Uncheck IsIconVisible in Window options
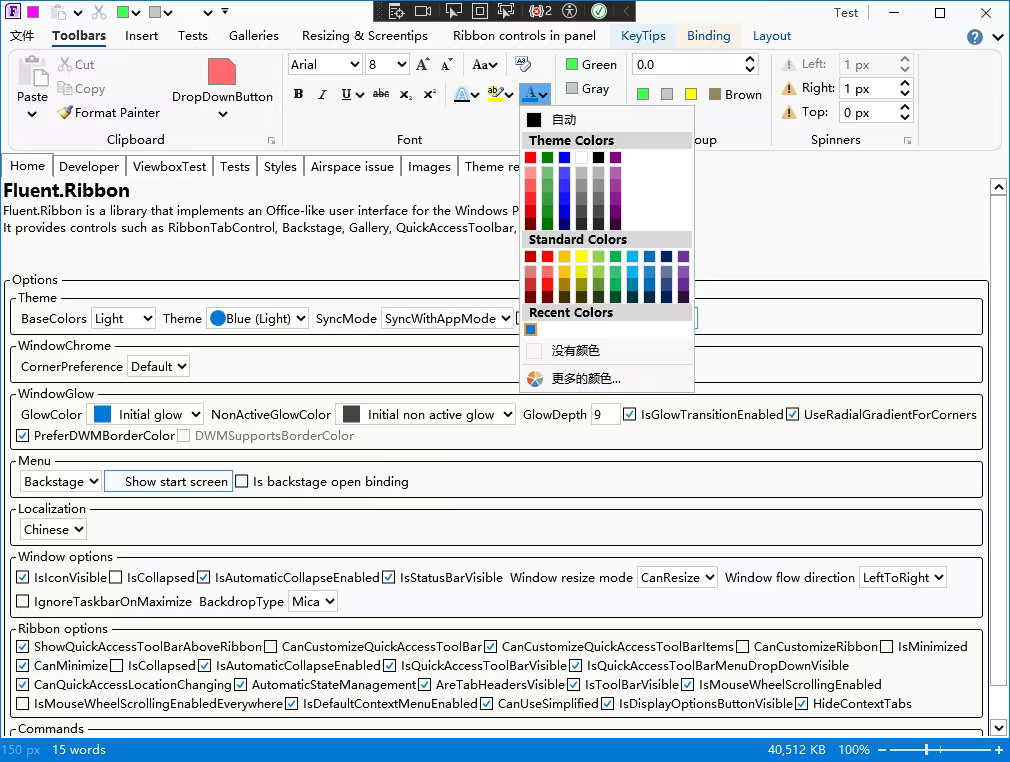This screenshot has height=762, width=1010. tap(22, 577)
